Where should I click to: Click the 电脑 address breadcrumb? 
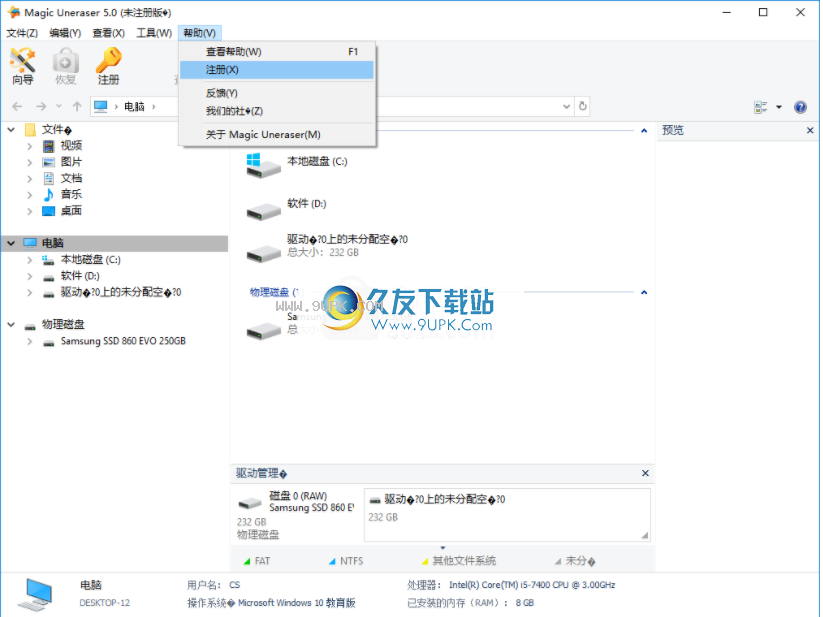134,107
